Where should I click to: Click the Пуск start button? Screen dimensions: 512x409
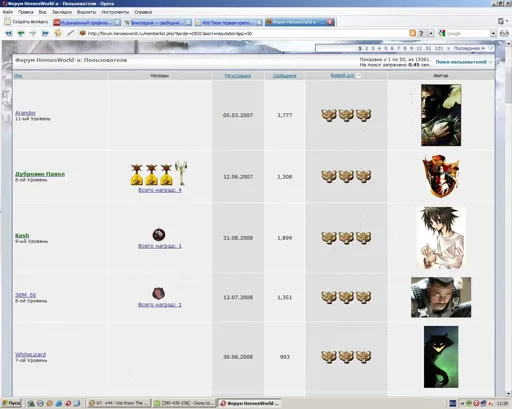click(x=11, y=403)
